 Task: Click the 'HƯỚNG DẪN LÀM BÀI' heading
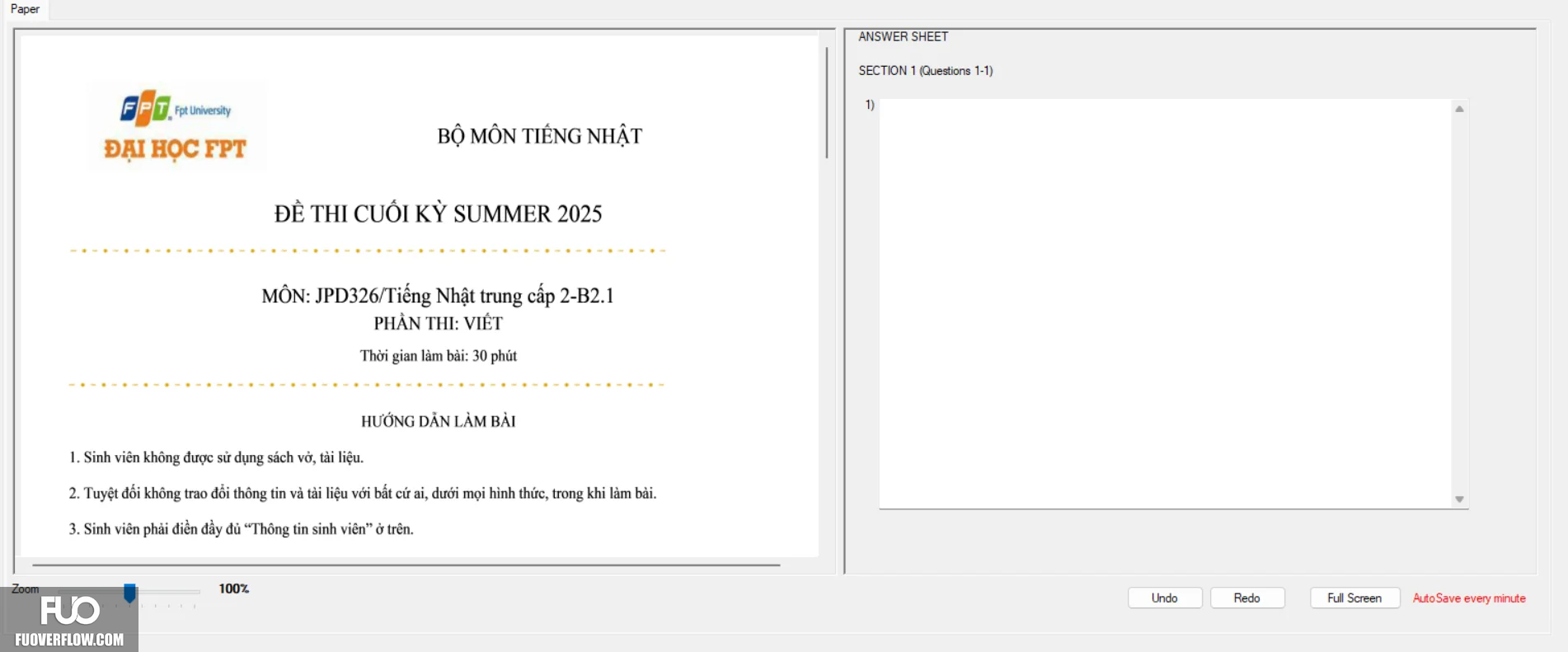tap(438, 421)
